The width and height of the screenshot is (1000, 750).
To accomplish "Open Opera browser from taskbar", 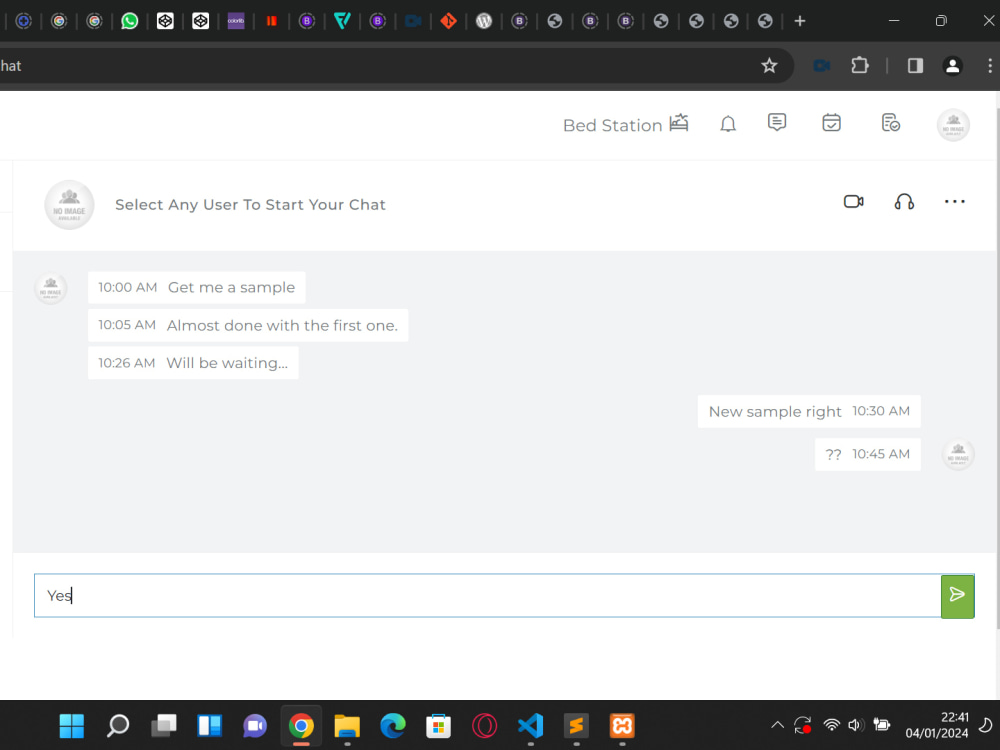I will 485,726.
